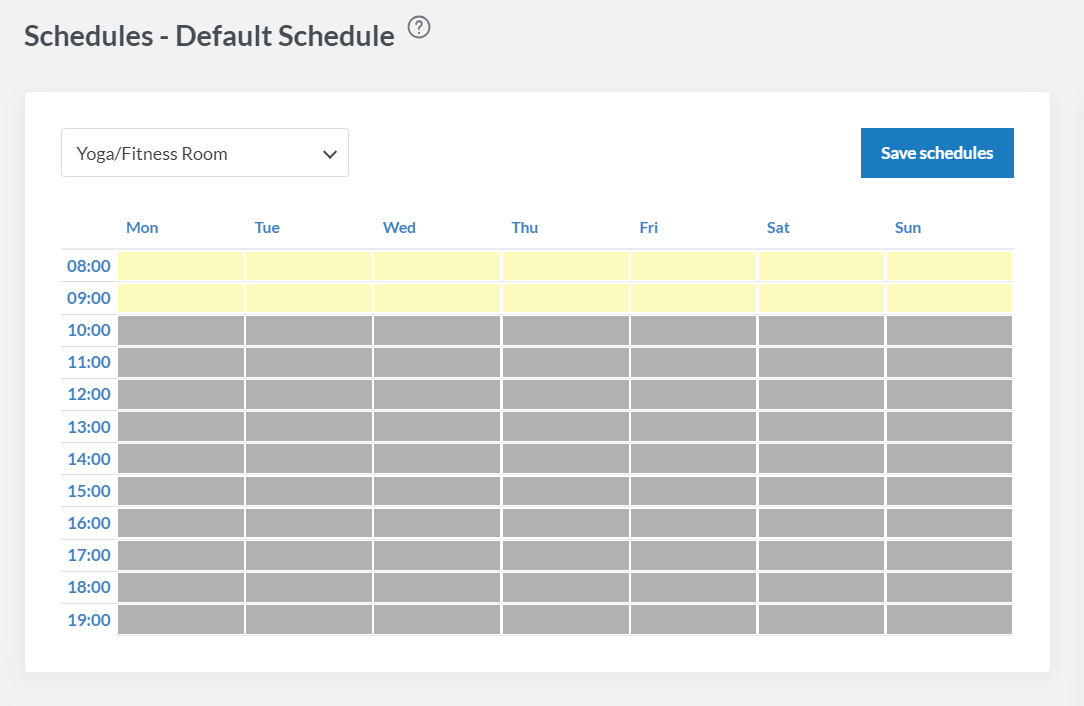Enable Monday 17:00 time slot
This screenshot has width=1084, height=706.
[181, 555]
